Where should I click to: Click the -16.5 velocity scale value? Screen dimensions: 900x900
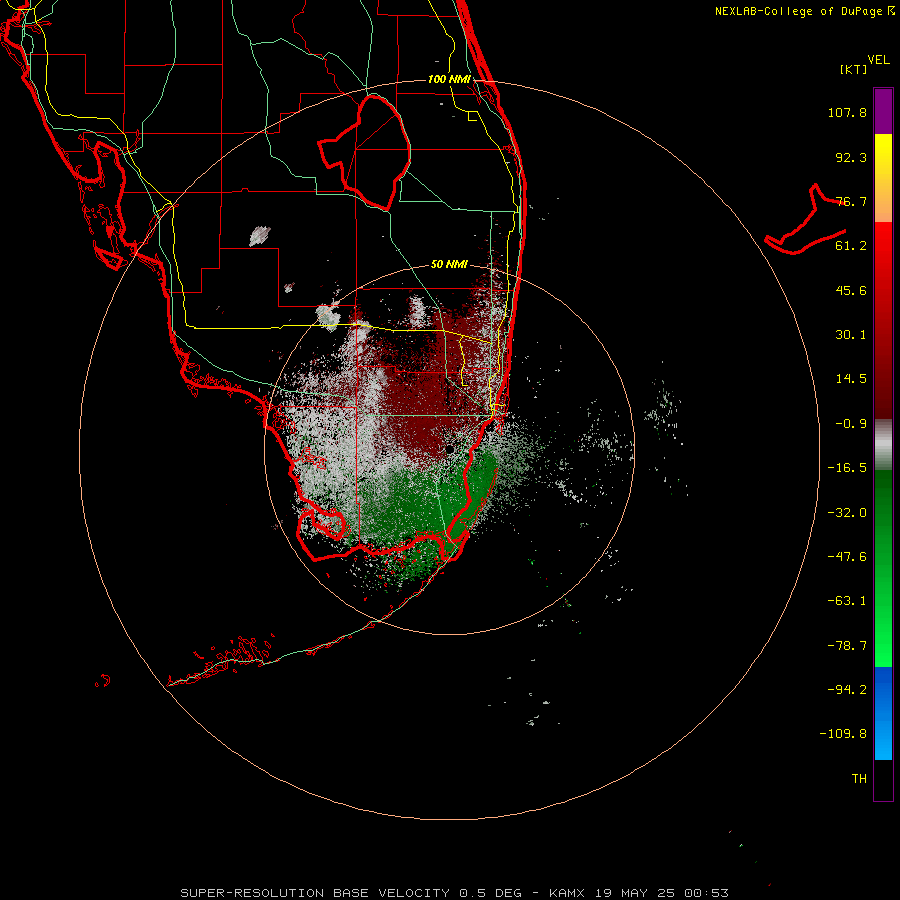point(847,468)
